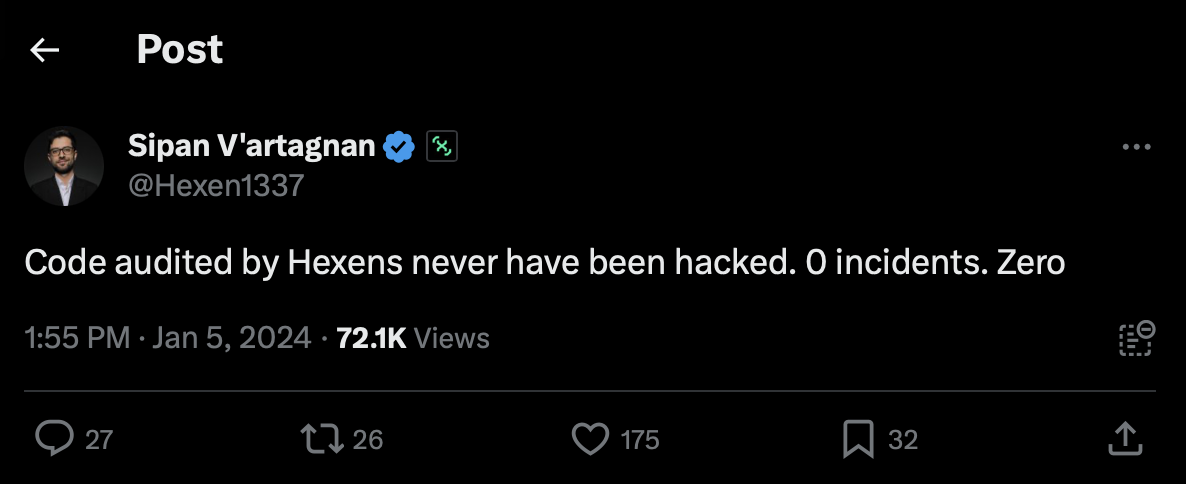Share the post using the upload arrow

(1126, 438)
